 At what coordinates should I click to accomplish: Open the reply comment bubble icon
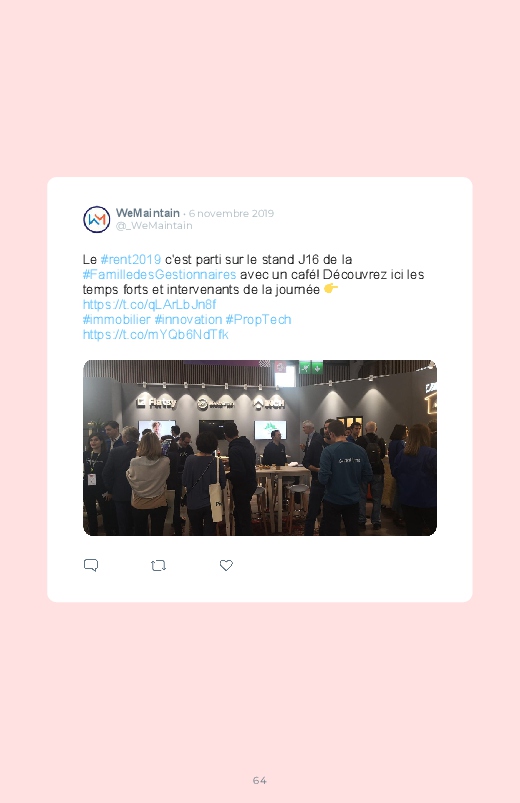click(91, 565)
